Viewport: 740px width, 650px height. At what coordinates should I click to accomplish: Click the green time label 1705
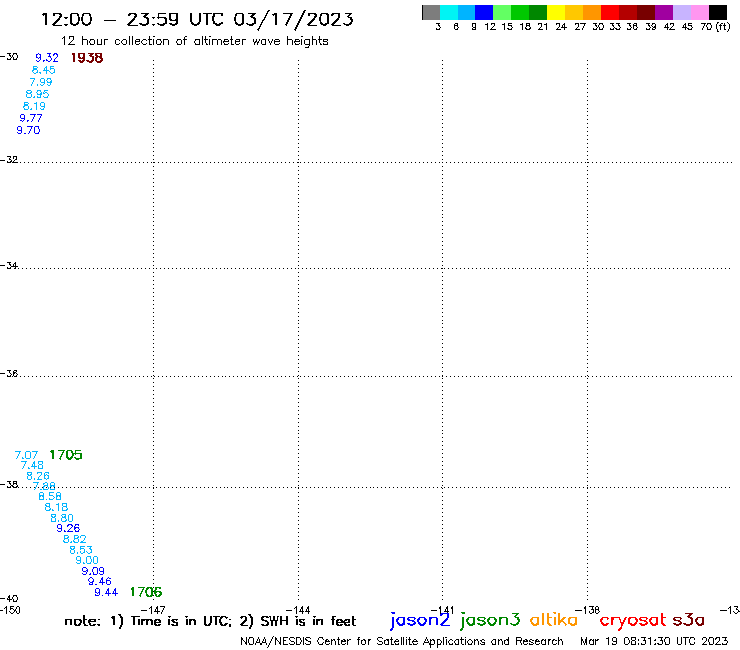(x=66, y=455)
